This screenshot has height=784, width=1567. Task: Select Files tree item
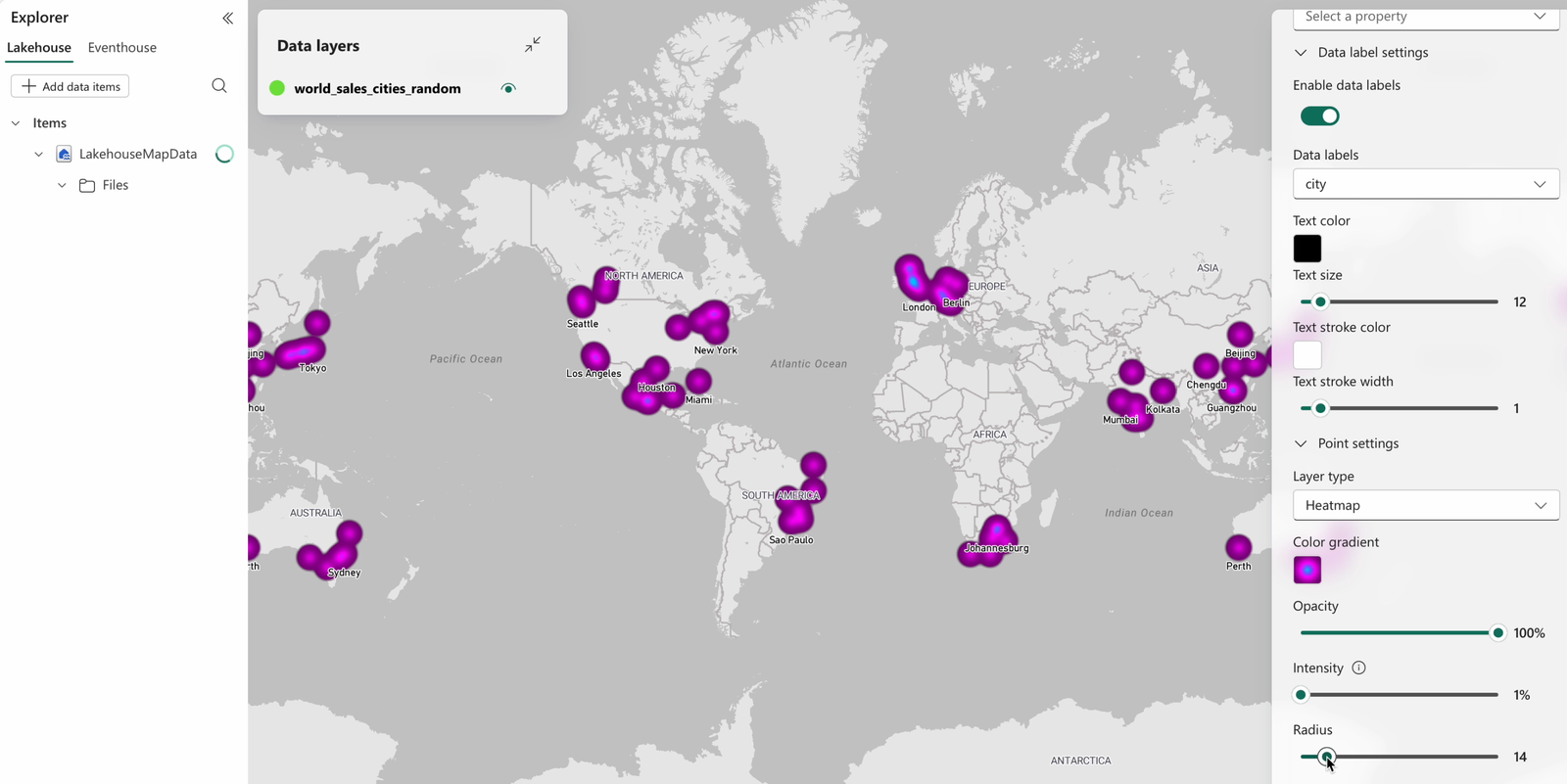click(x=116, y=185)
